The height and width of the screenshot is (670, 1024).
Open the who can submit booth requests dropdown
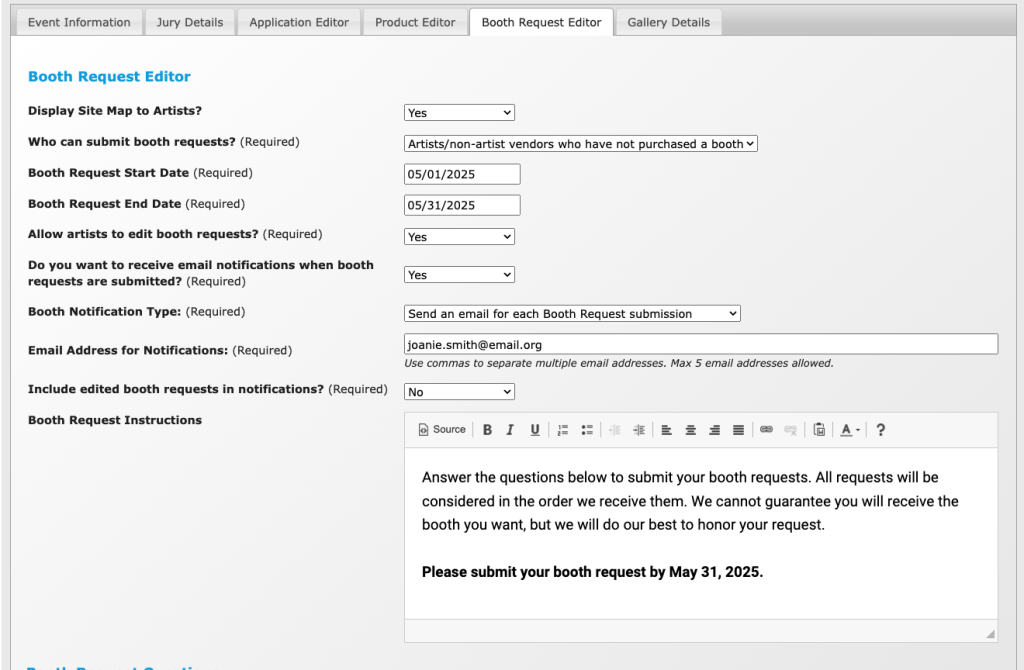coord(580,143)
